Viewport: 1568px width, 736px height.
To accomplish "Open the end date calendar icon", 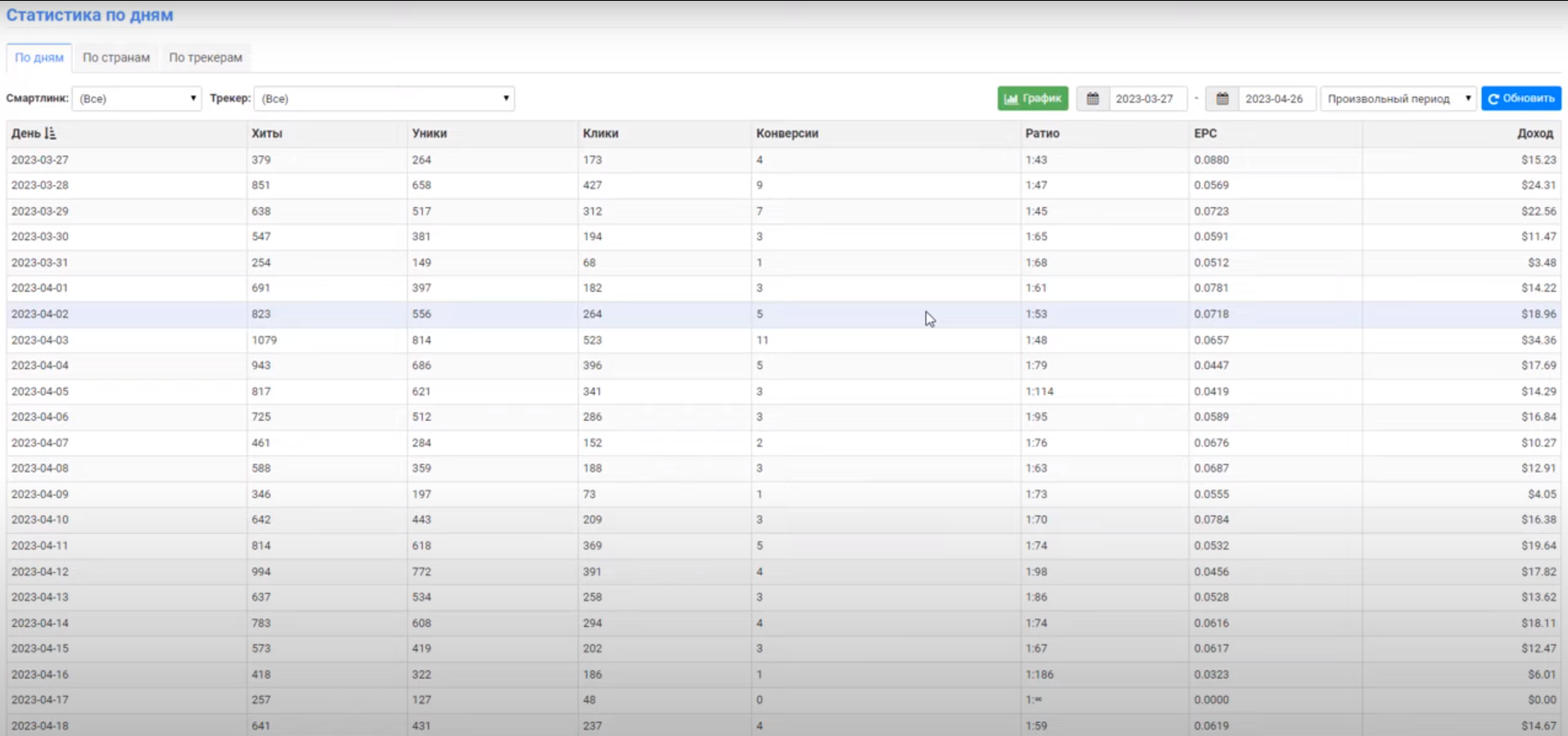I will pyautogui.click(x=1222, y=98).
